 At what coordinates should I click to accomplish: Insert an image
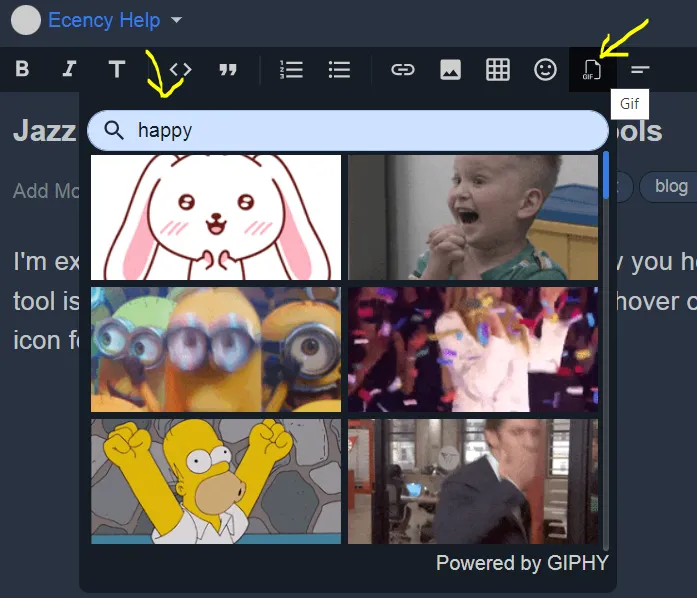click(450, 69)
